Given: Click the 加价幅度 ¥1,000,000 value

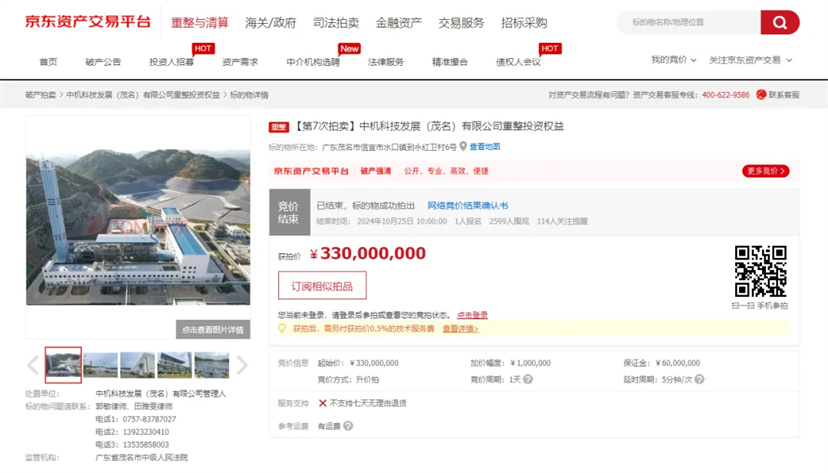Looking at the screenshot, I should pyautogui.click(x=530, y=363).
